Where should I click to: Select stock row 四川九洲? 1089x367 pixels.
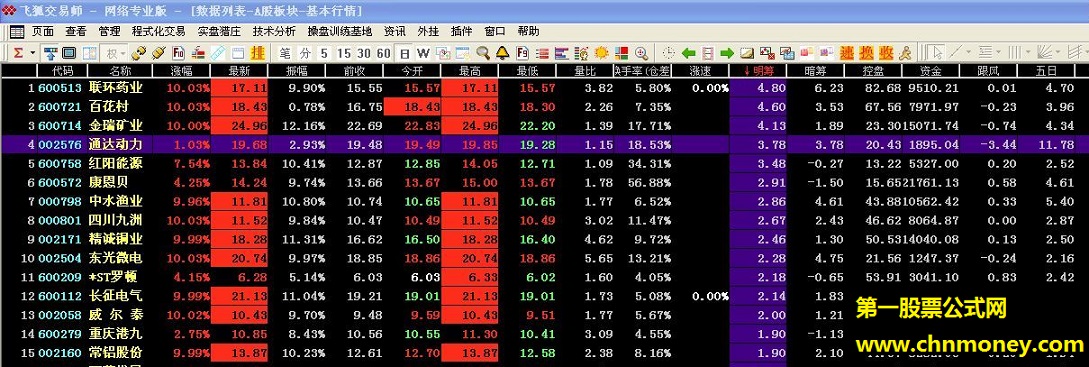(544, 220)
